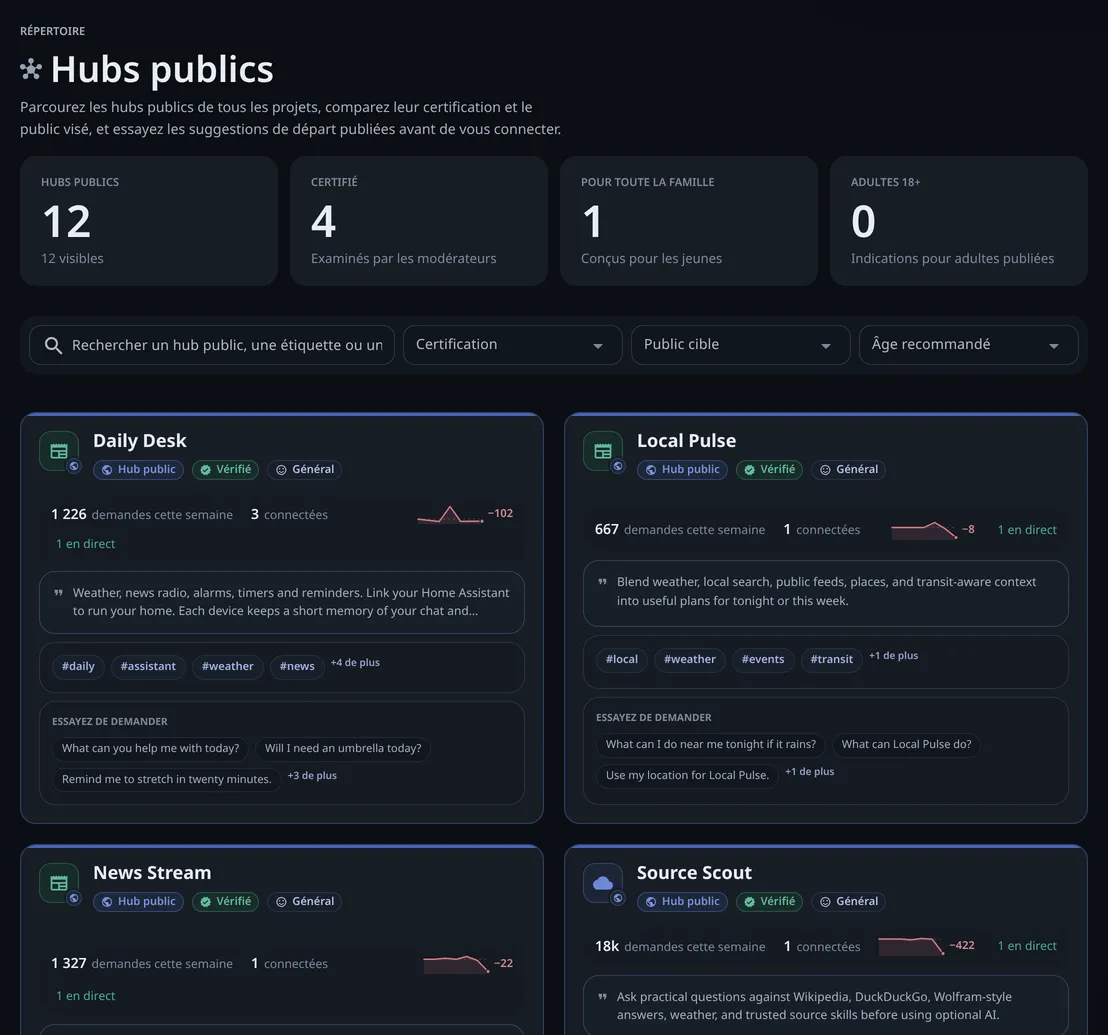Click "1 en direct" on News Stream
The image size is (1108, 1035).
tap(86, 996)
